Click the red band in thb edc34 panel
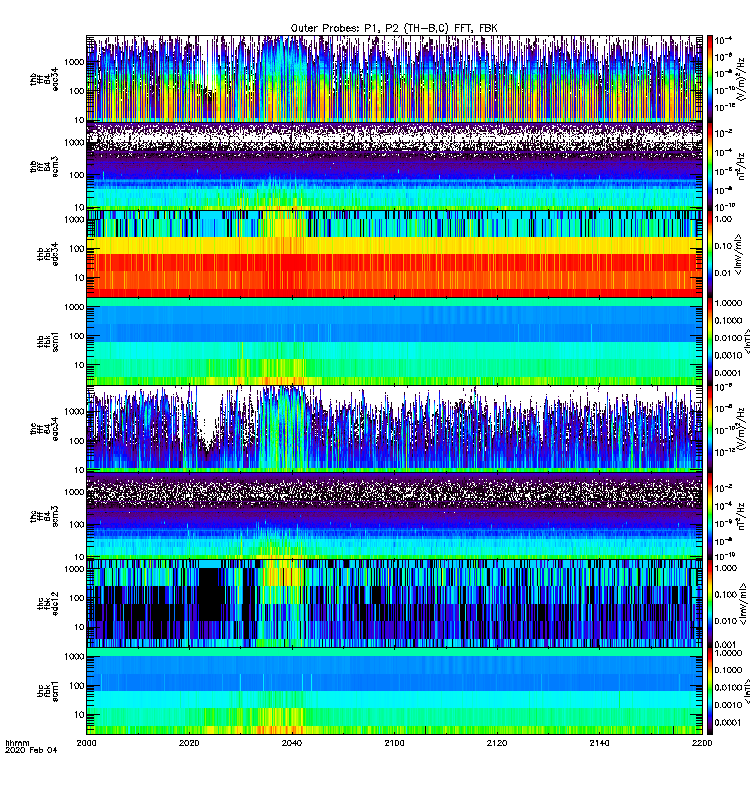The width and height of the screenshot is (750, 800). pos(394,262)
